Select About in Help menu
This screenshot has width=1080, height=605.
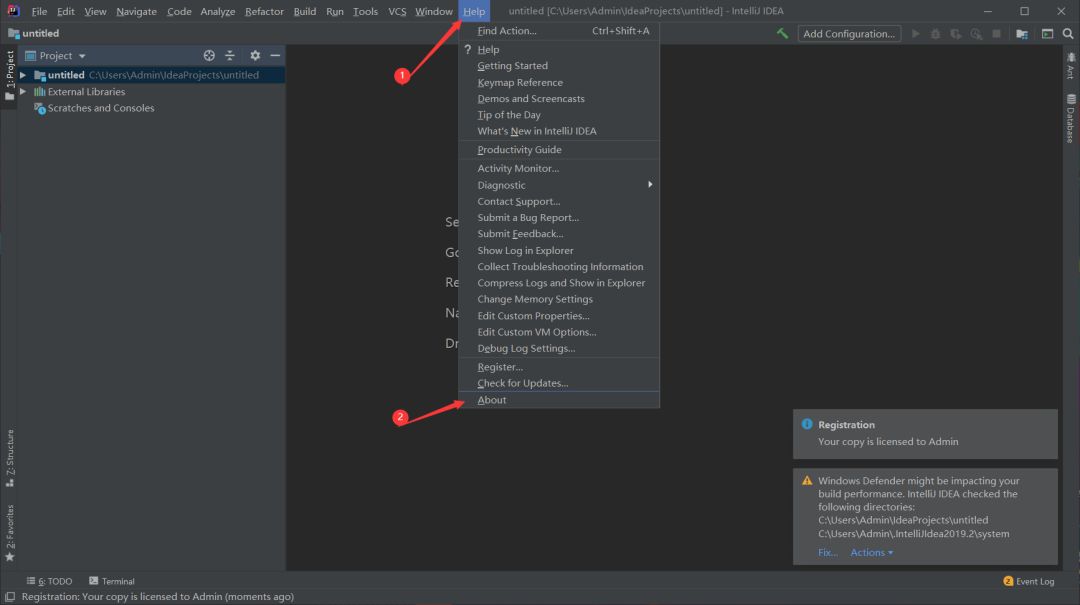(559, 400)
